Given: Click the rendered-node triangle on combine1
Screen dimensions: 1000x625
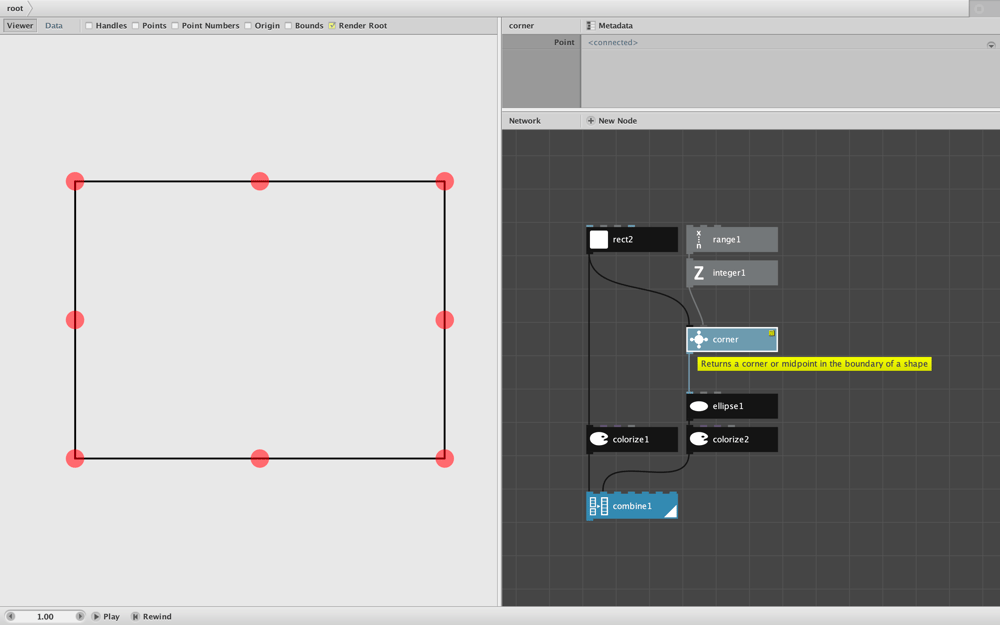Looking at the screenshot, I should [x=670, y=511].
